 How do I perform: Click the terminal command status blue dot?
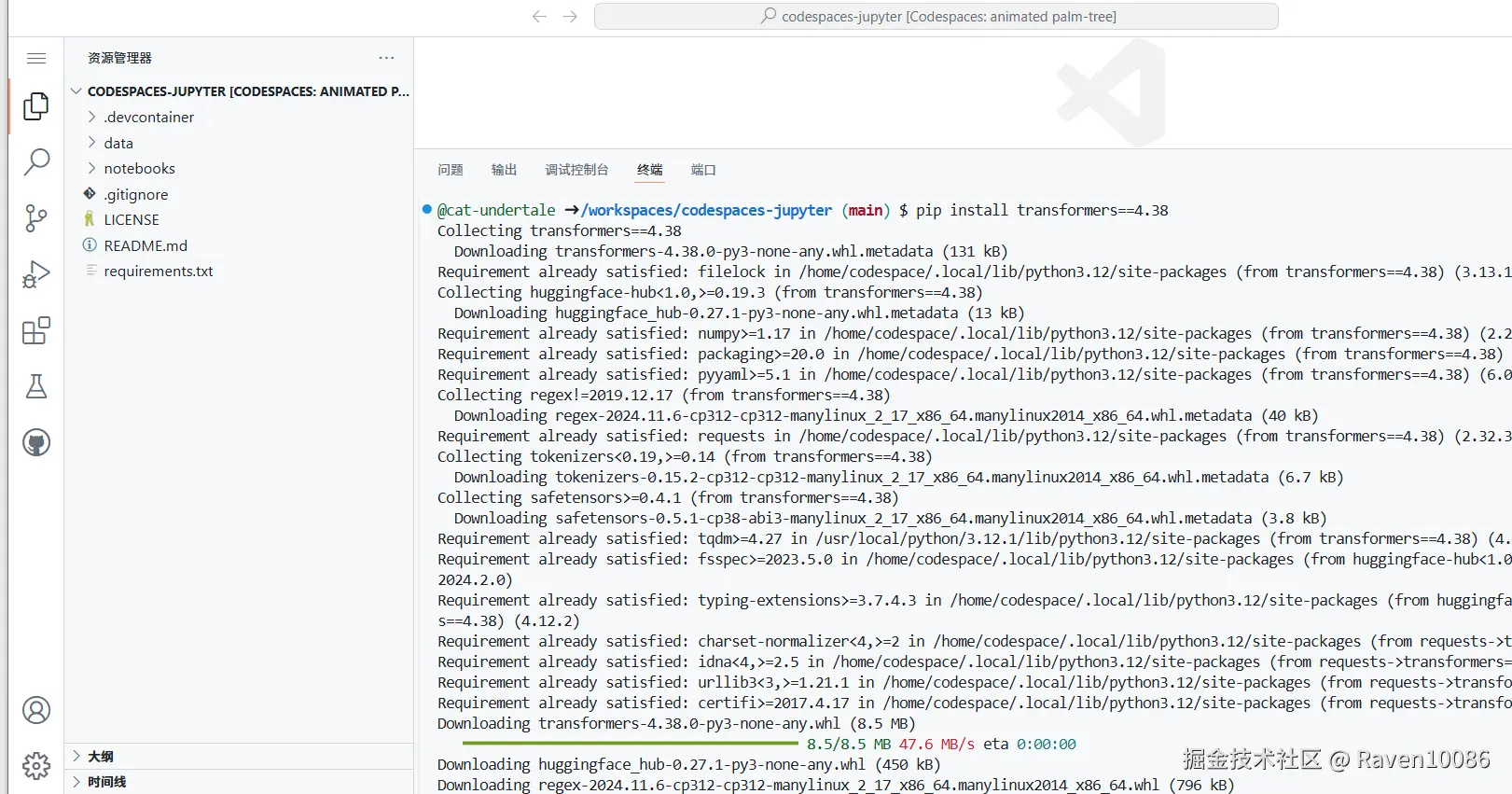click(x=426, y=209)
